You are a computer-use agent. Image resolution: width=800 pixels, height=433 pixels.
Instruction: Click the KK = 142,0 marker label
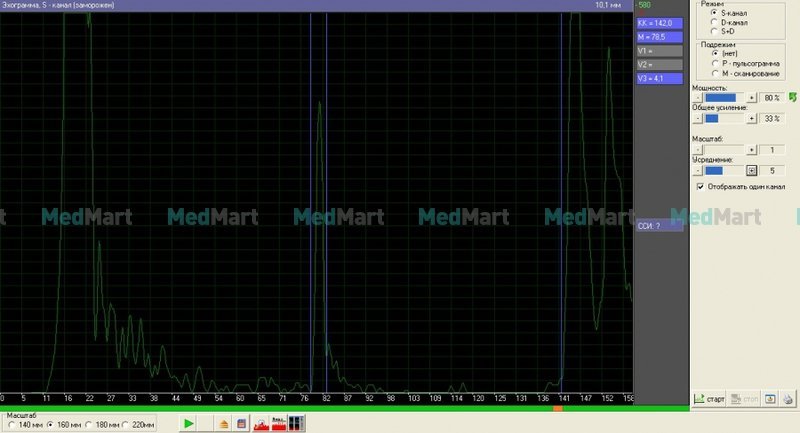tap(659, 23)
